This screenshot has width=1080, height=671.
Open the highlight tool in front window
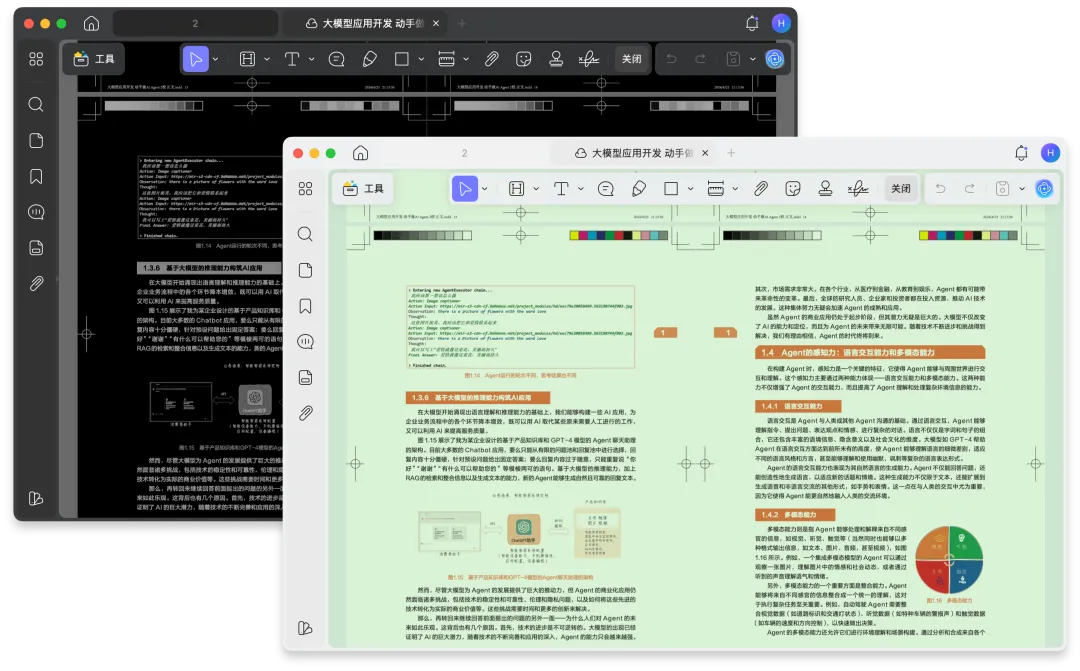coord(516,189)
